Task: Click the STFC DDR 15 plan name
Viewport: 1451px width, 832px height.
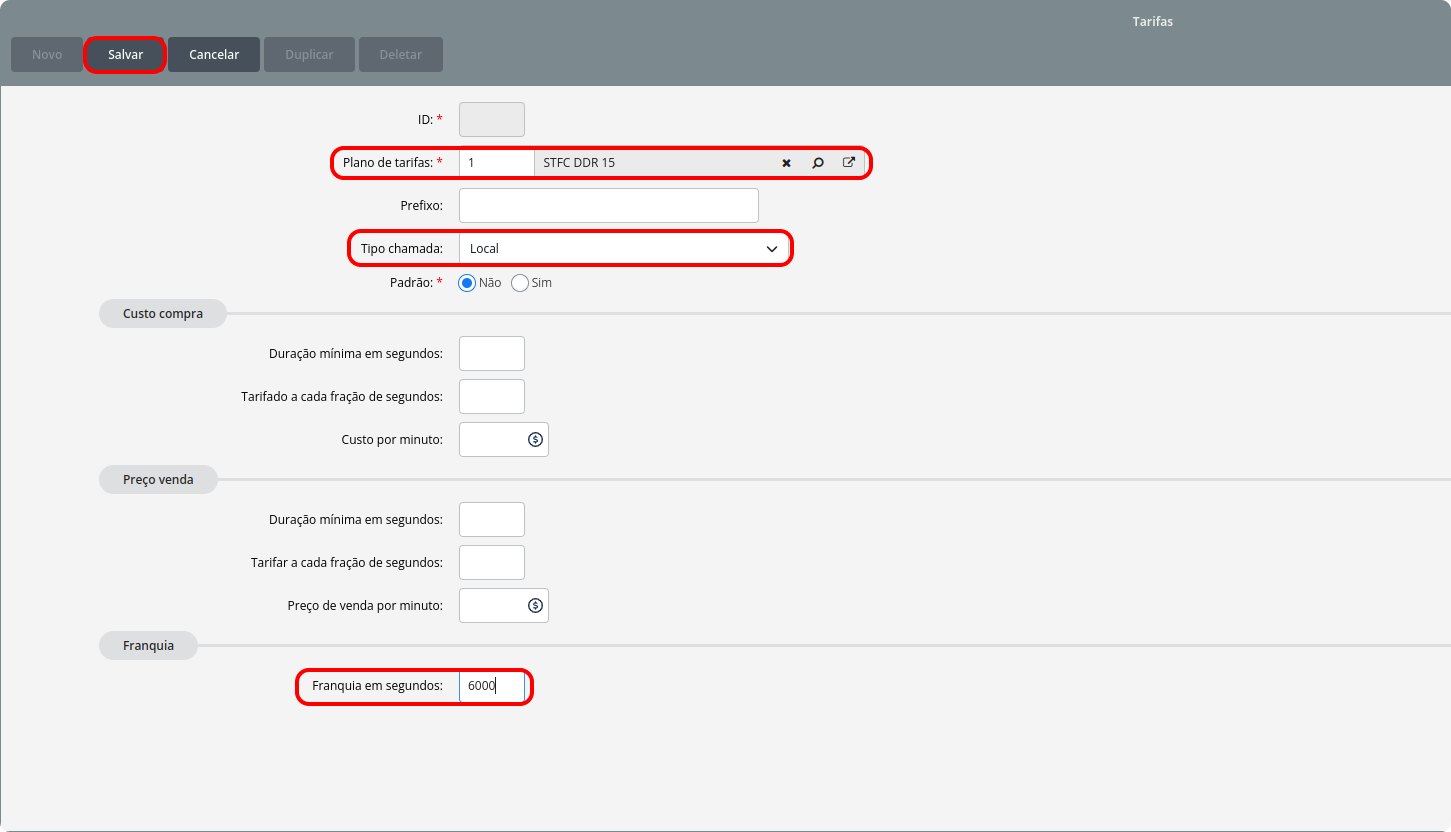Action: pyautogui.click(x=579, y=163)
